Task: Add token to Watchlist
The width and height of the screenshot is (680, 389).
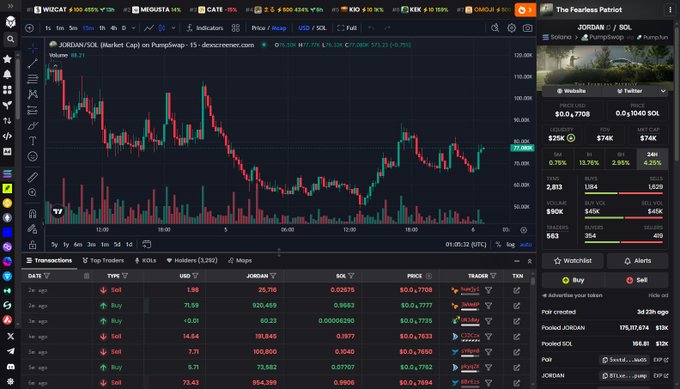Action: [x=572, y=261]
